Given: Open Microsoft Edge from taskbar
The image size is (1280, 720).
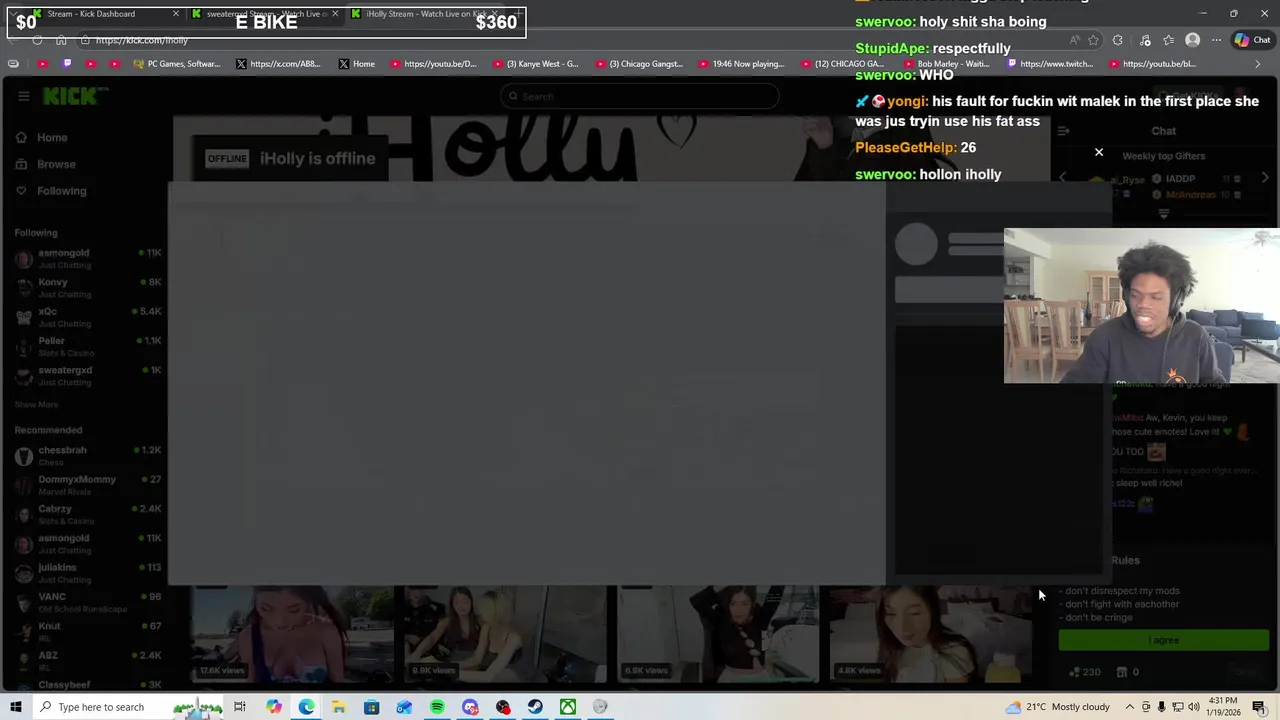Looking at the screenshot, I should click(x=306, y=707).
